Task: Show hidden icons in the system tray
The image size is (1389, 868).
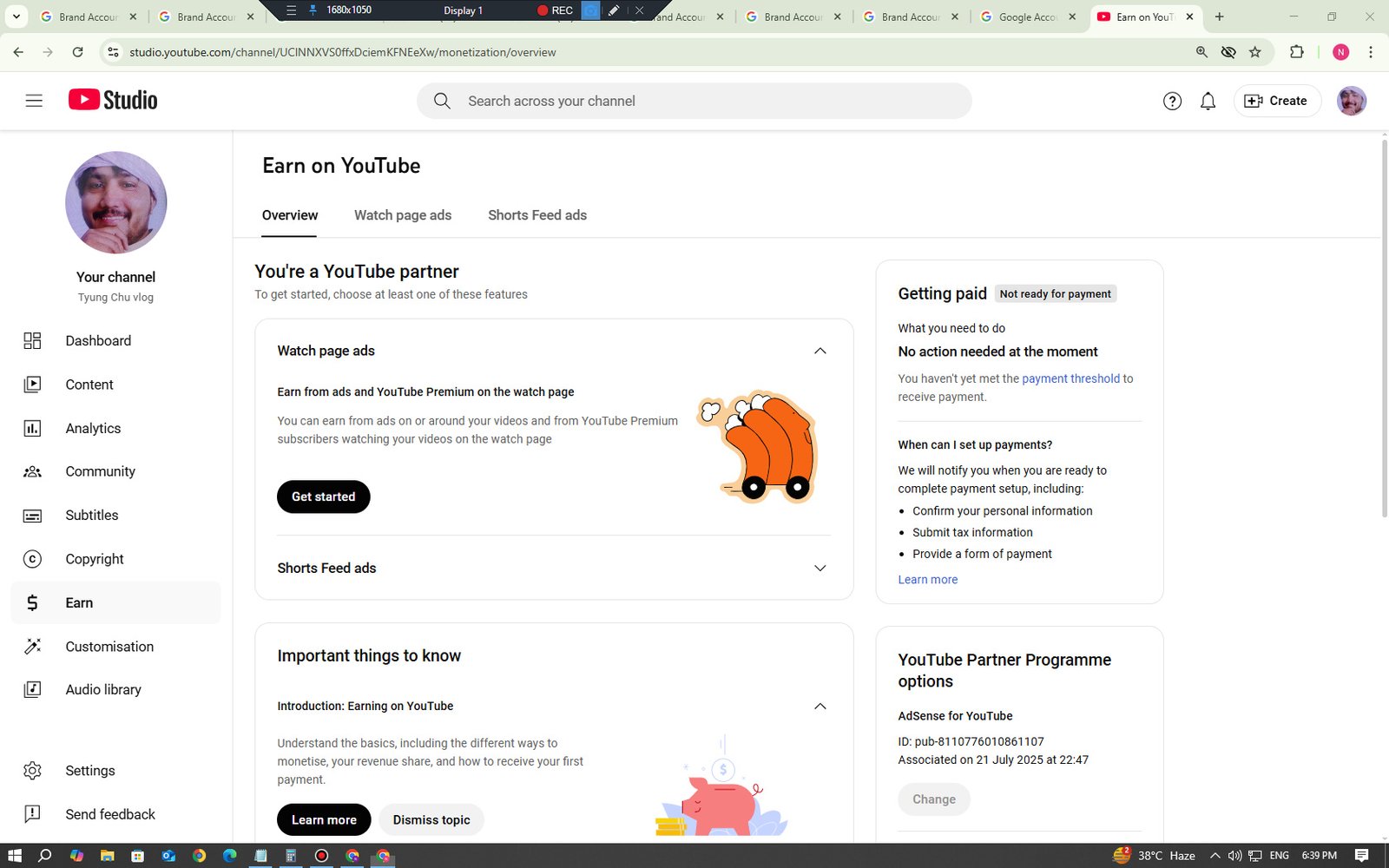Action: pyautogui.click(x=1215, y=856)
